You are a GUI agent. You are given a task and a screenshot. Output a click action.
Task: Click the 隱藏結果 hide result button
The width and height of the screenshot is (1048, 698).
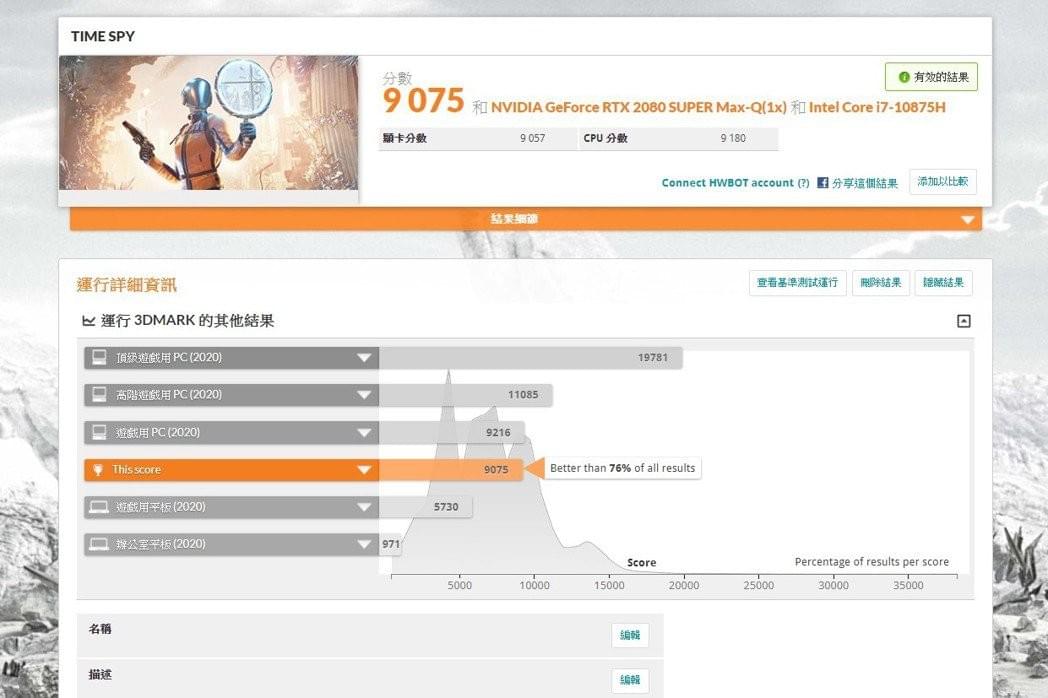pos(943,283)
